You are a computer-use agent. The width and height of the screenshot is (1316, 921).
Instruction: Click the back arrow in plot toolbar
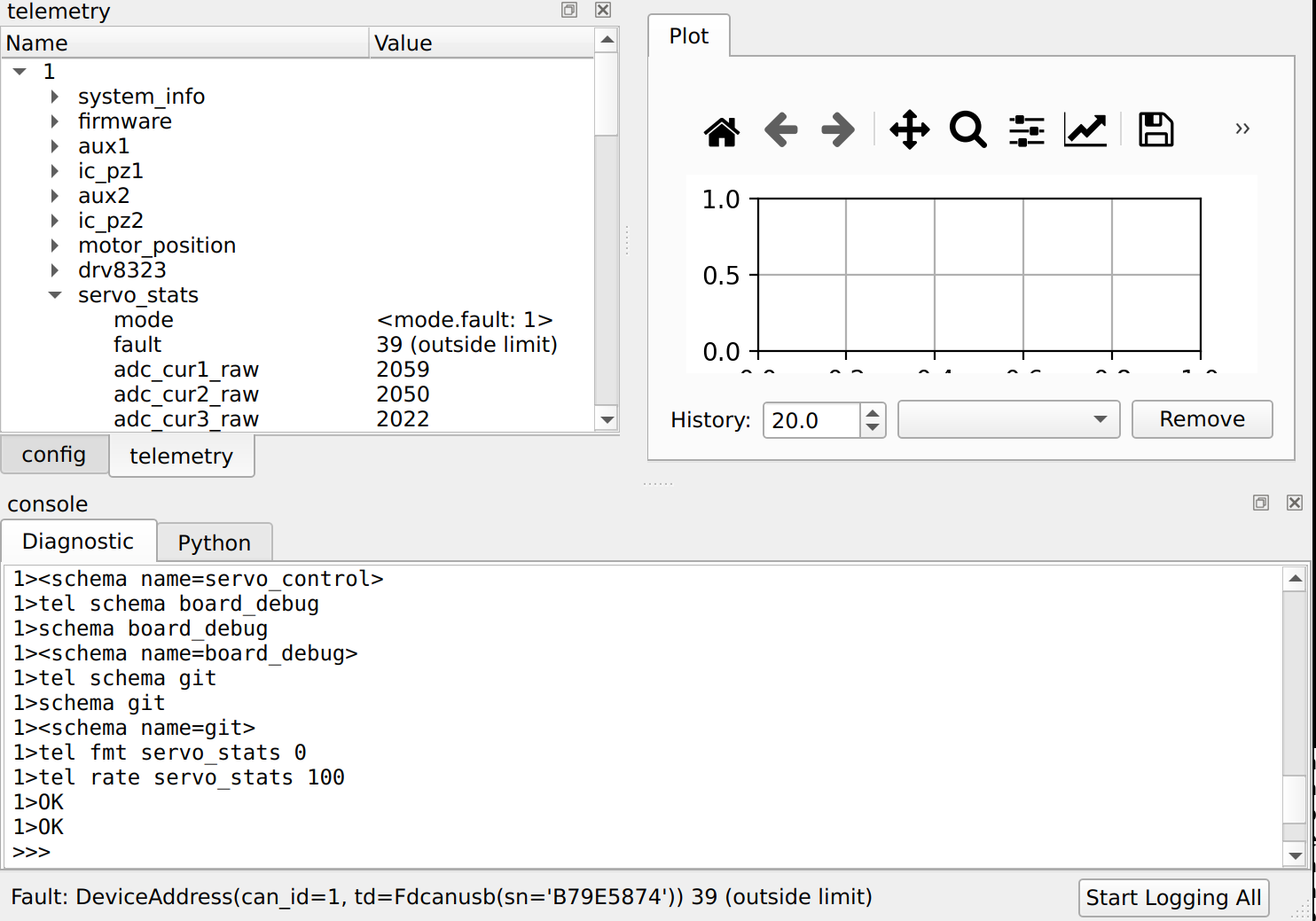point(780,130)
